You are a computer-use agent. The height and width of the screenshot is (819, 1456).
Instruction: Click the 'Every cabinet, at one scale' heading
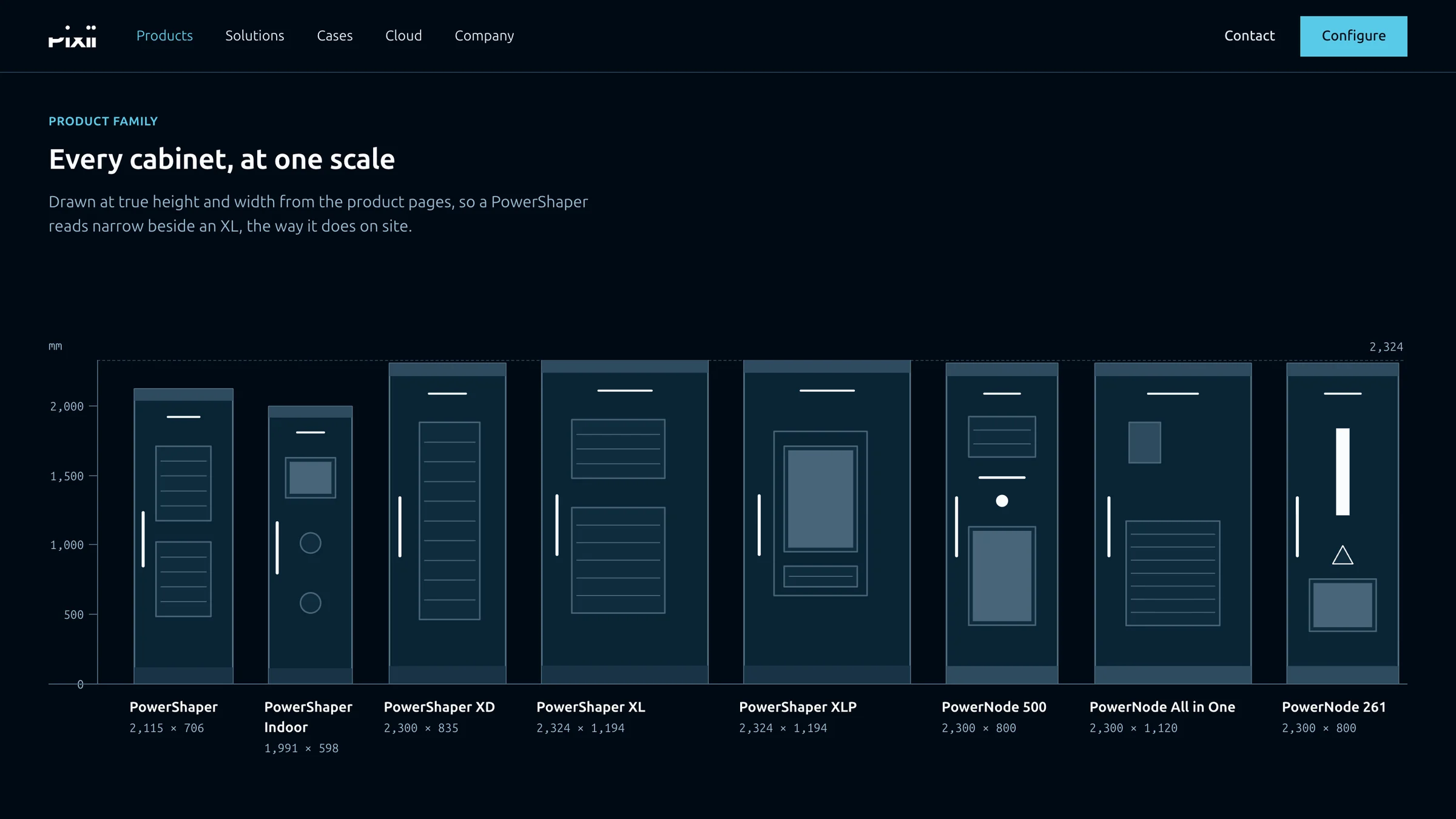221,160
